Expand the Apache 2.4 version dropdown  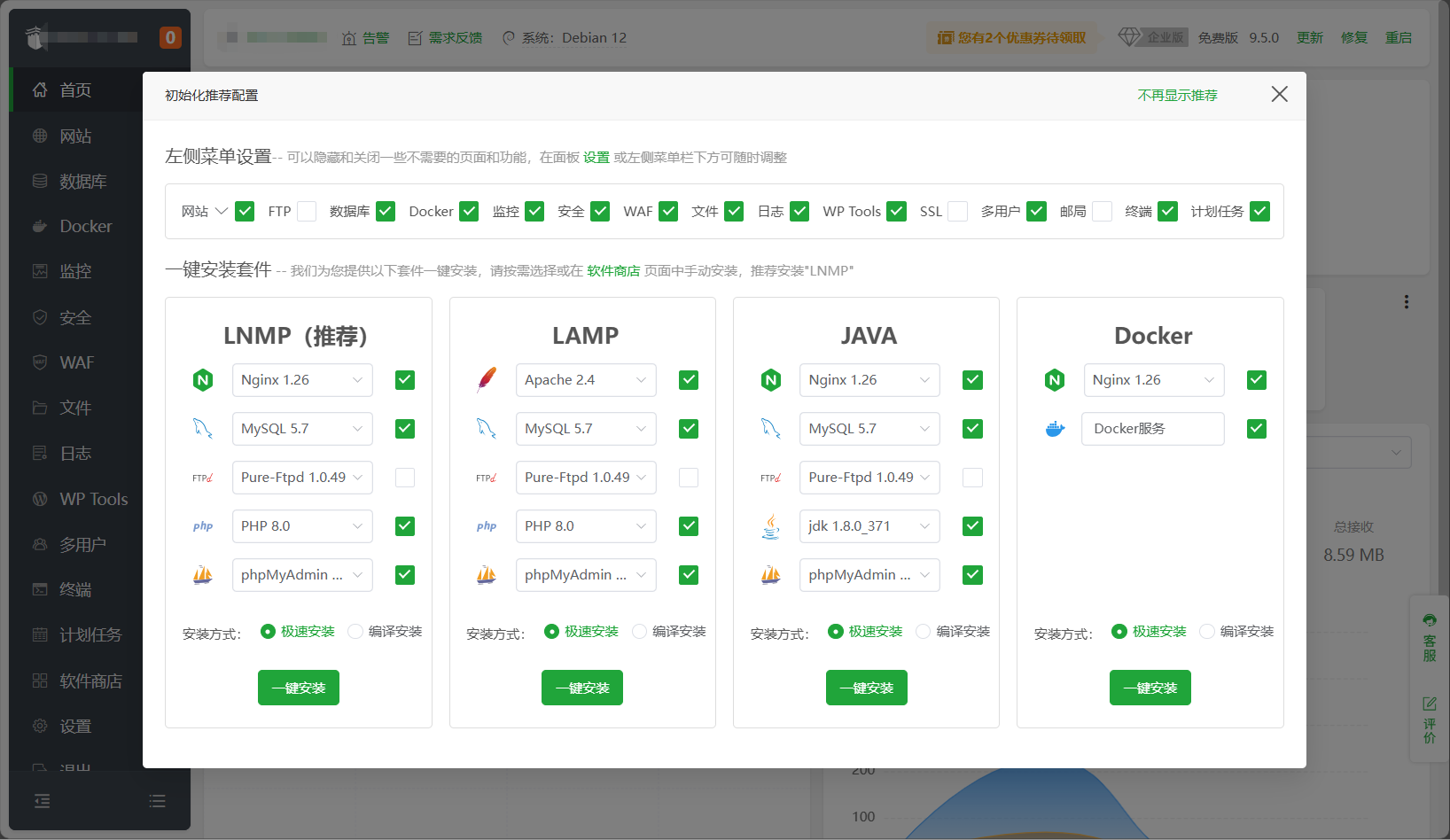[x=586, y=380]
